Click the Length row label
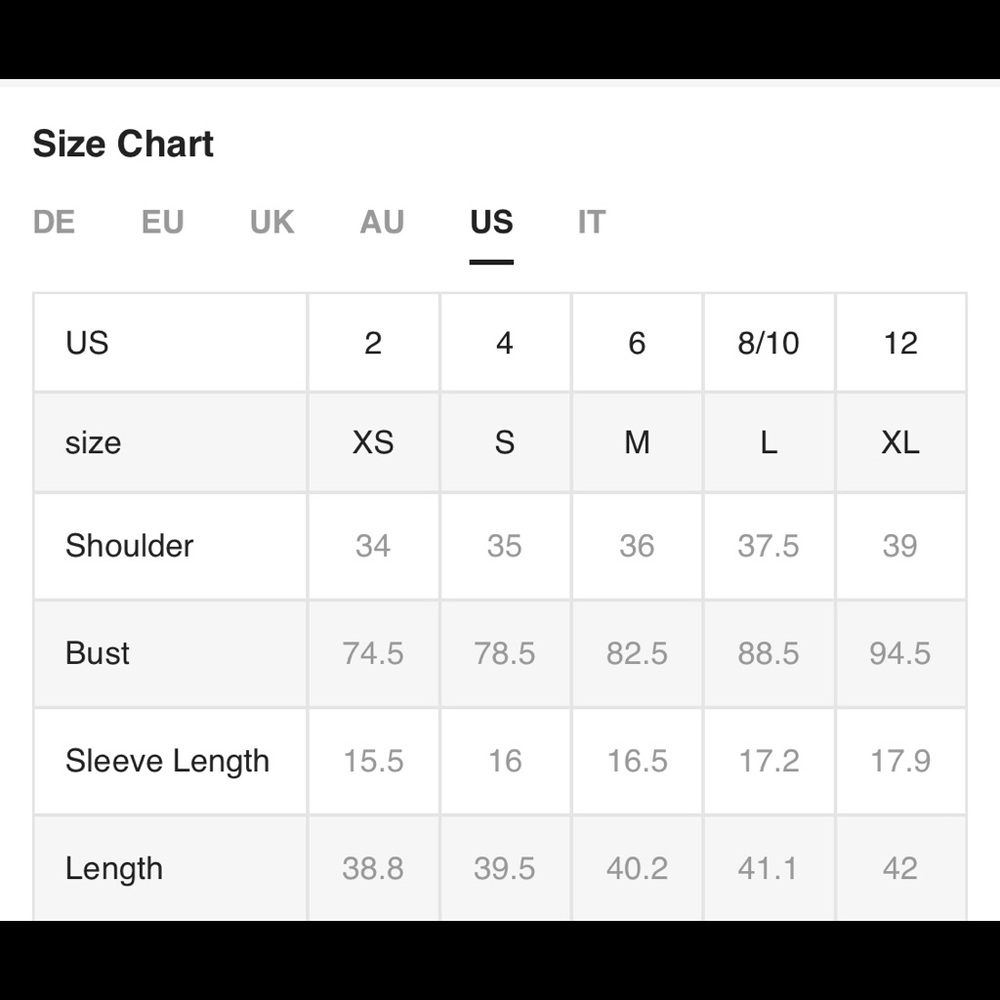1000x1000 pixels. click(114, 869)
